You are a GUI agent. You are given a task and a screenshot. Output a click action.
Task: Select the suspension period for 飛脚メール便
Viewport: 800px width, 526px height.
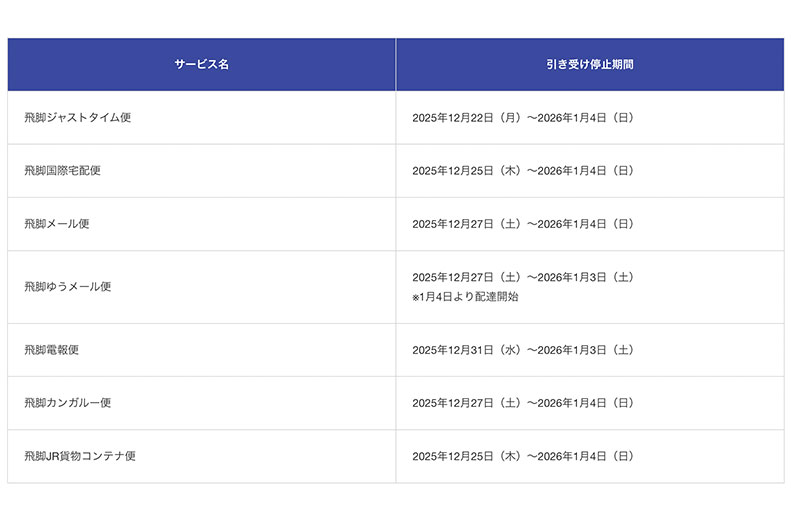click(523, 224)
